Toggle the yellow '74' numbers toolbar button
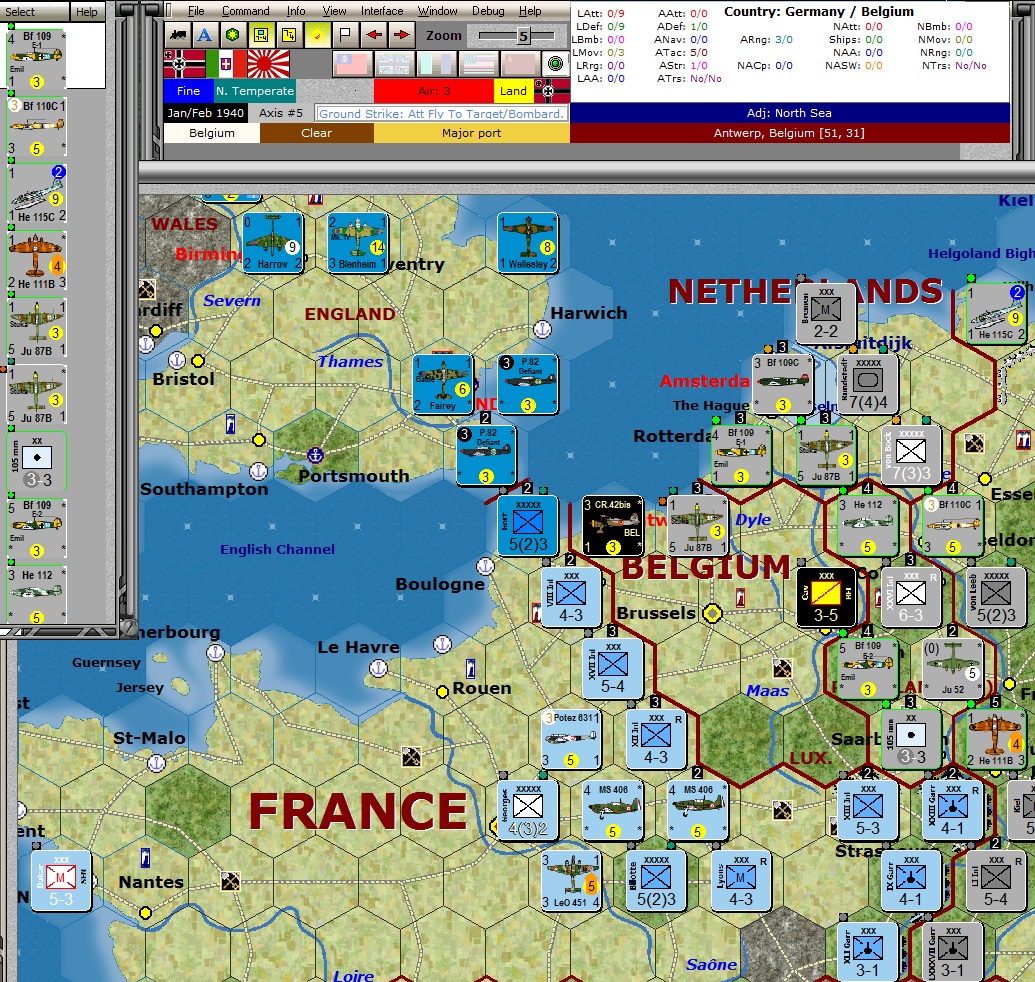The width and height of the screenshot is (1035, 982). point(289,34)
